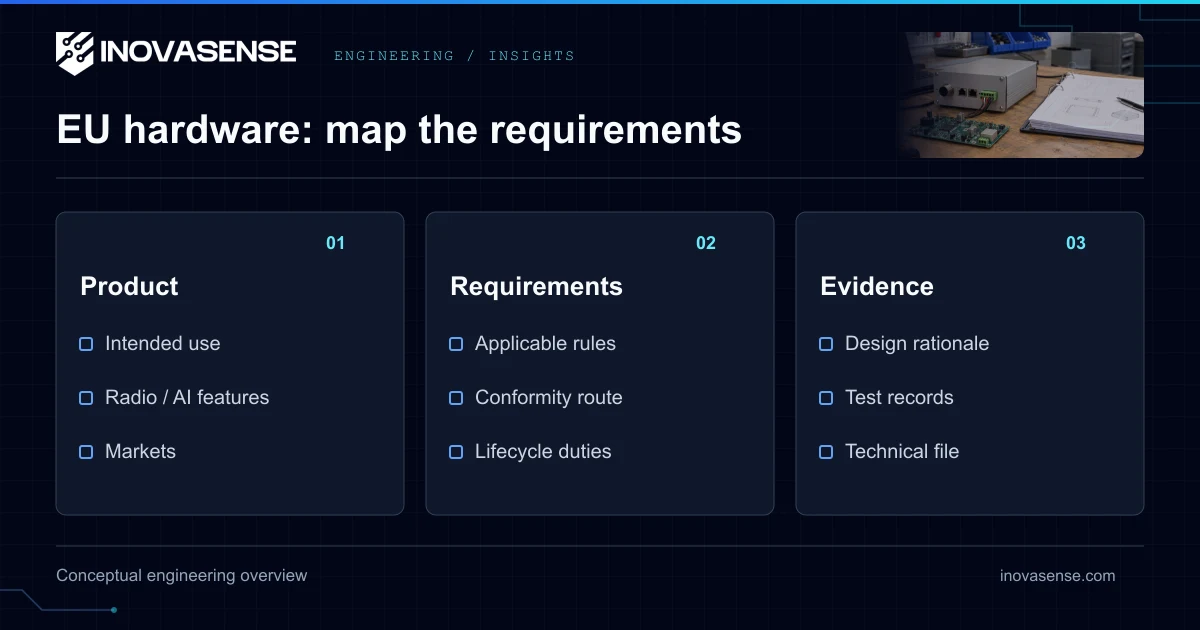Check the Applicable rules checkbox
This screenshot has width=1200, height=630.
(x=456, y=344)
